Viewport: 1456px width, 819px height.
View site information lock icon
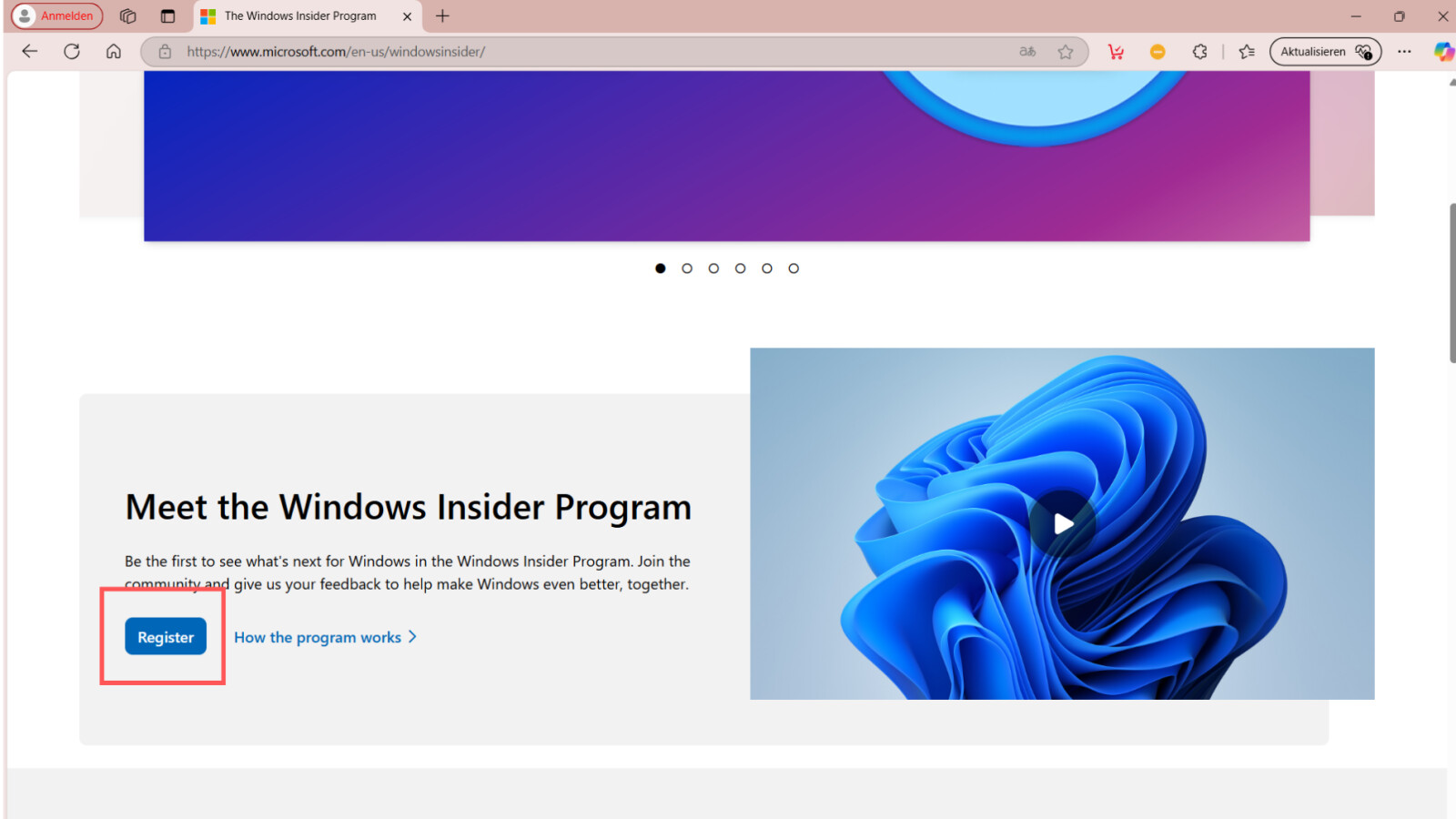pos(165,52)
